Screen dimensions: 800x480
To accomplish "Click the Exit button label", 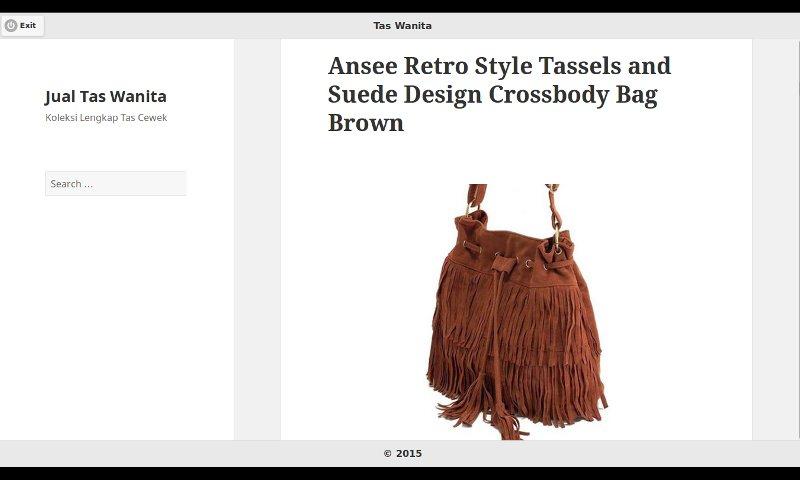I will (28, 26).
